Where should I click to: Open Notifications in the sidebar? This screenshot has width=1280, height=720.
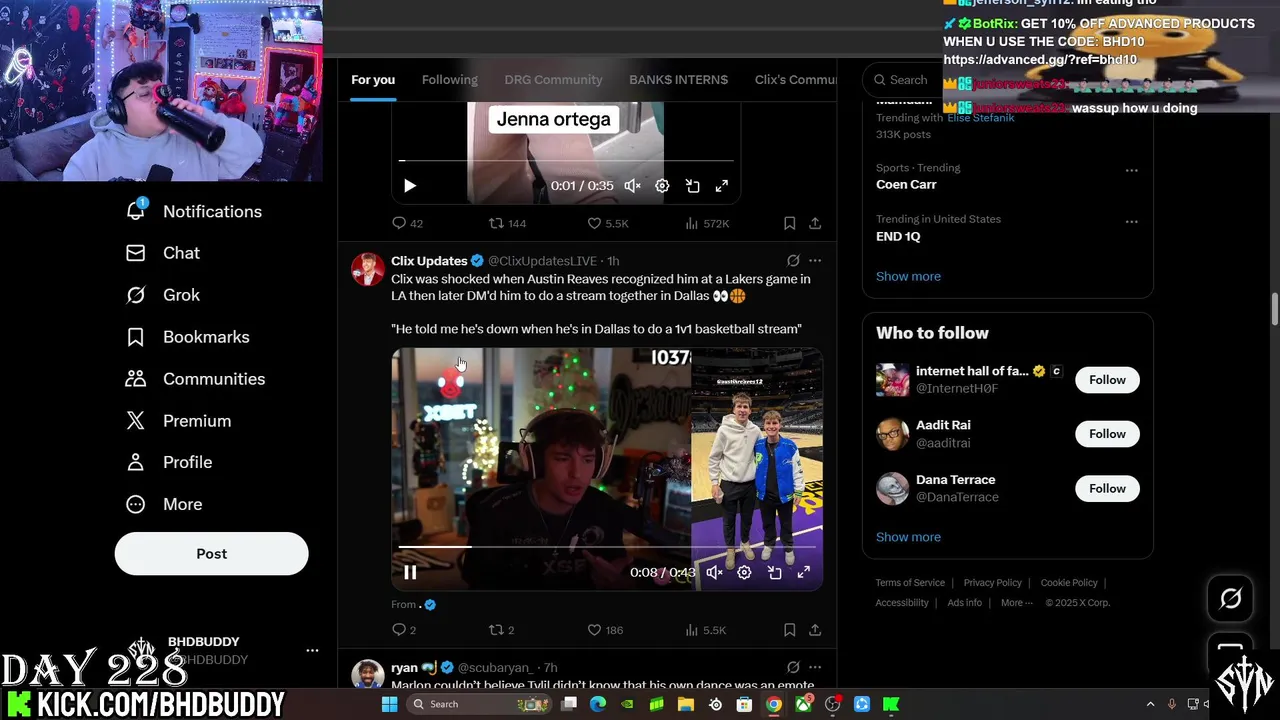point(194,211)
